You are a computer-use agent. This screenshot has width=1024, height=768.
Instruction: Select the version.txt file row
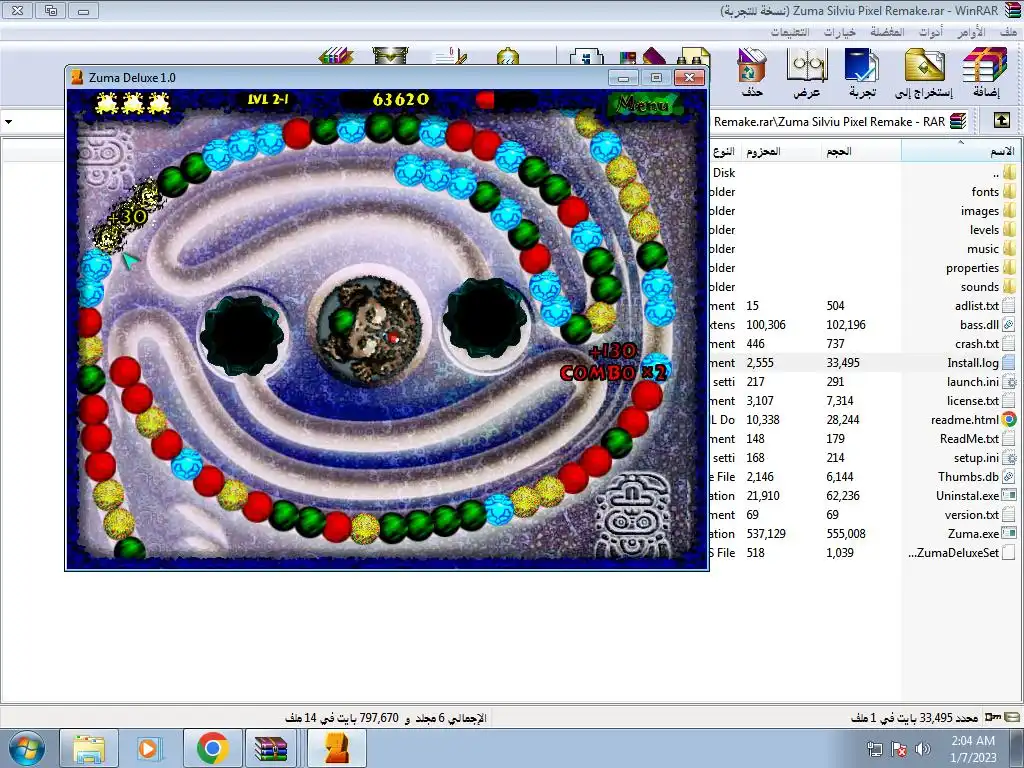[x=863, y=515]
